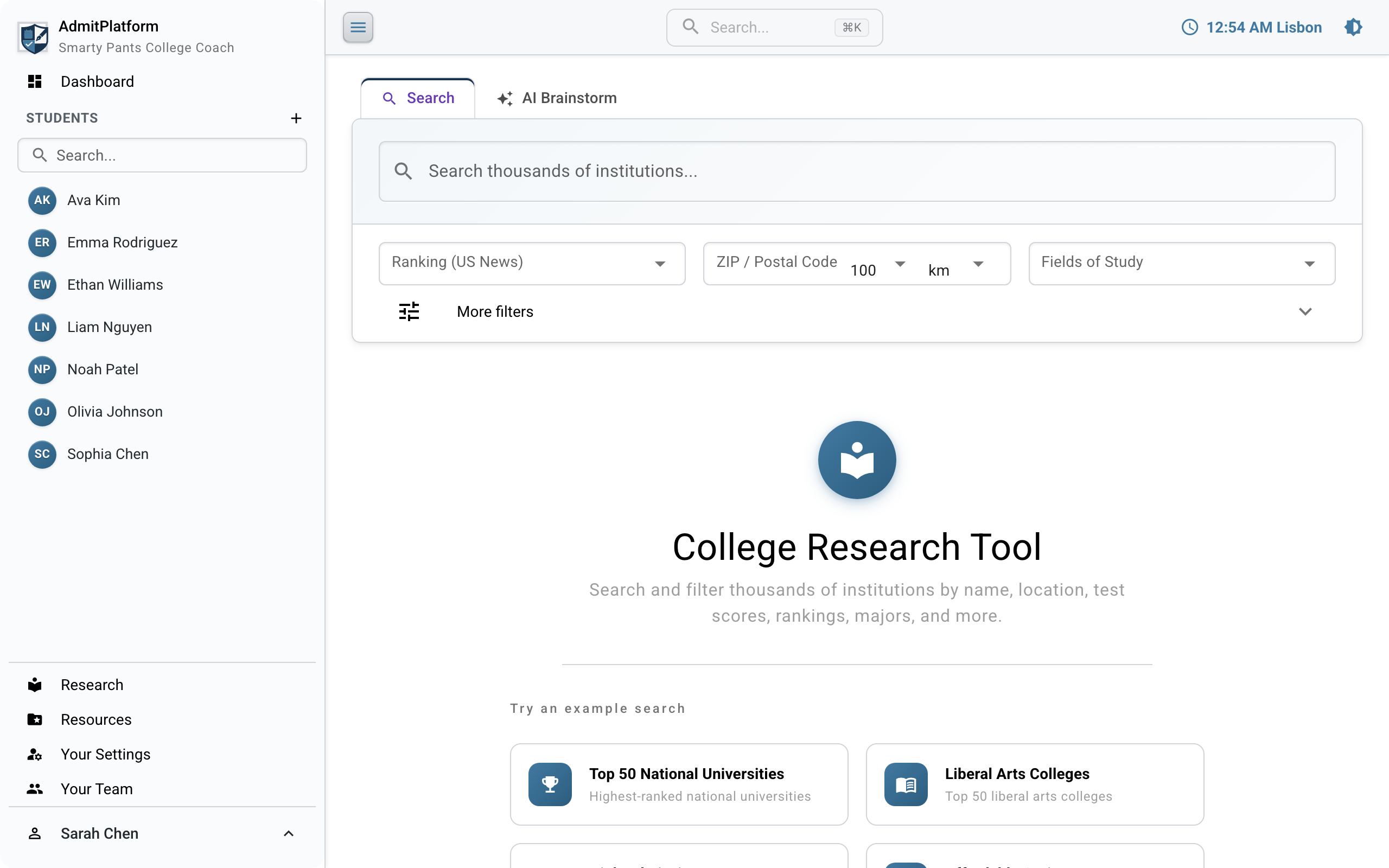The image size is (1389, 868).
Task: Select the Research book icon
Action: pos(34,684)
